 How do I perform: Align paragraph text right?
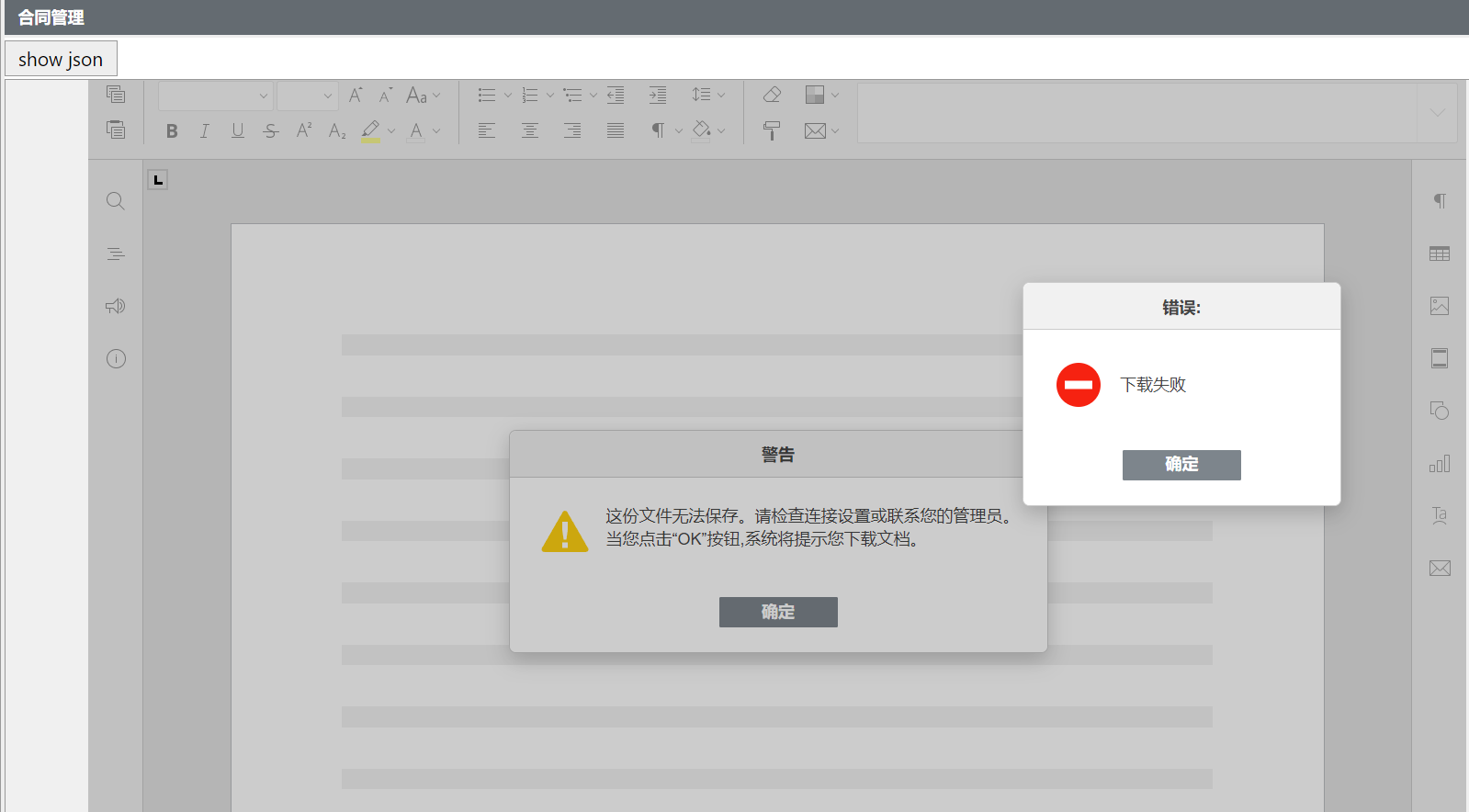pyautogui.click(x=572, y=130)
